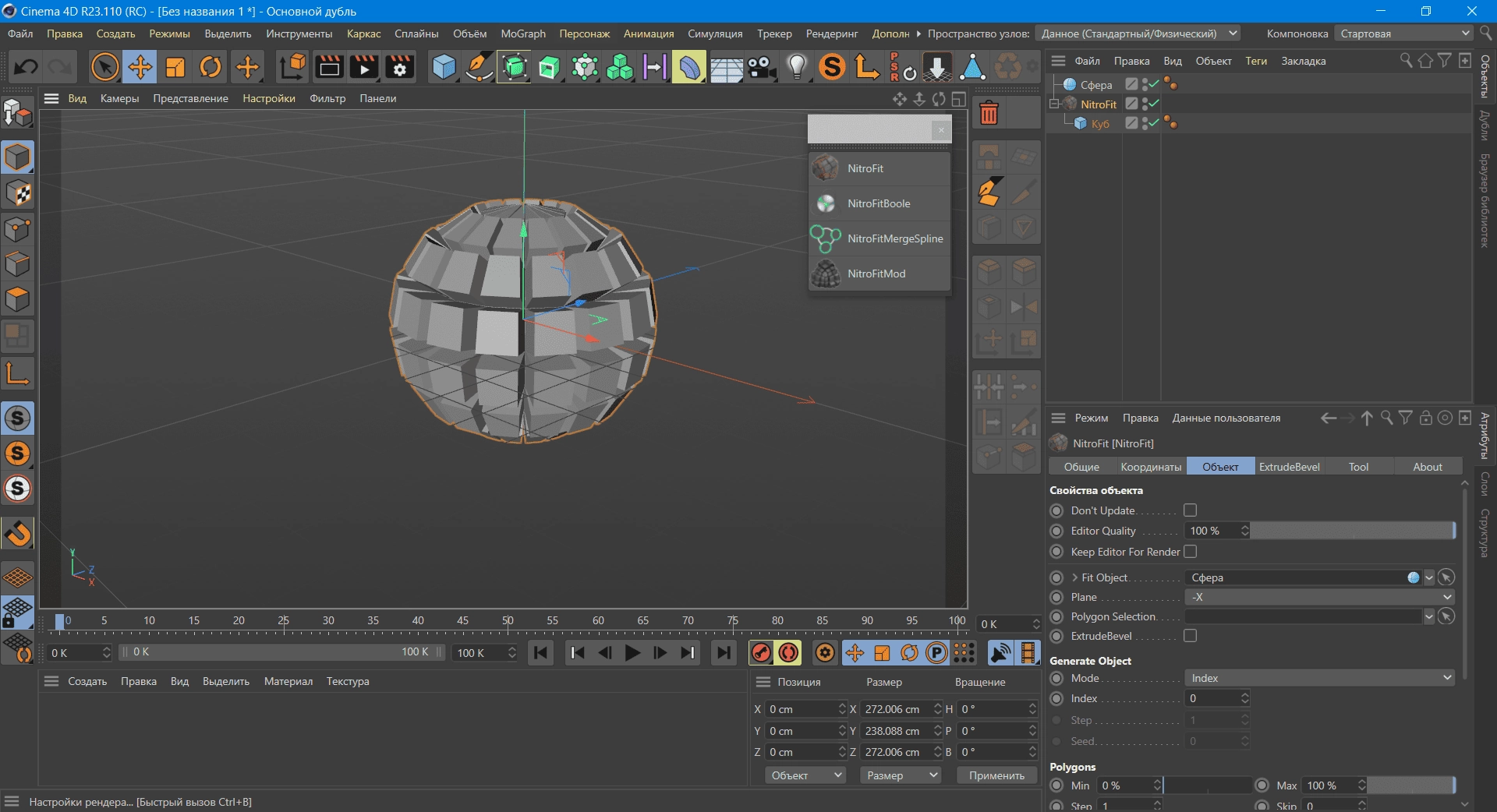Add a Camera object
This screenshot has height=812, width=1497.
pos(762,67)
